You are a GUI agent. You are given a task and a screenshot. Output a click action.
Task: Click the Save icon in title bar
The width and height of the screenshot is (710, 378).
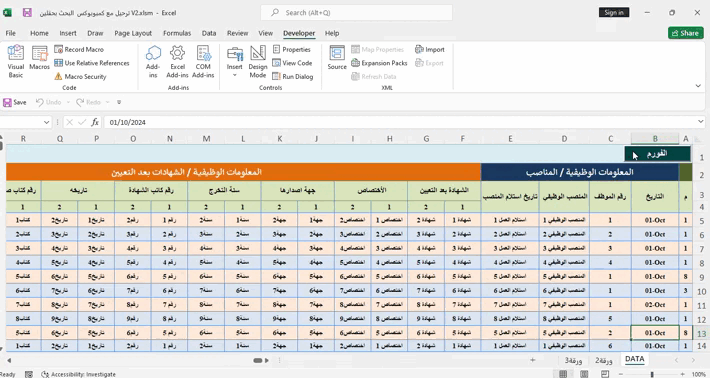[x=27, y=13]
